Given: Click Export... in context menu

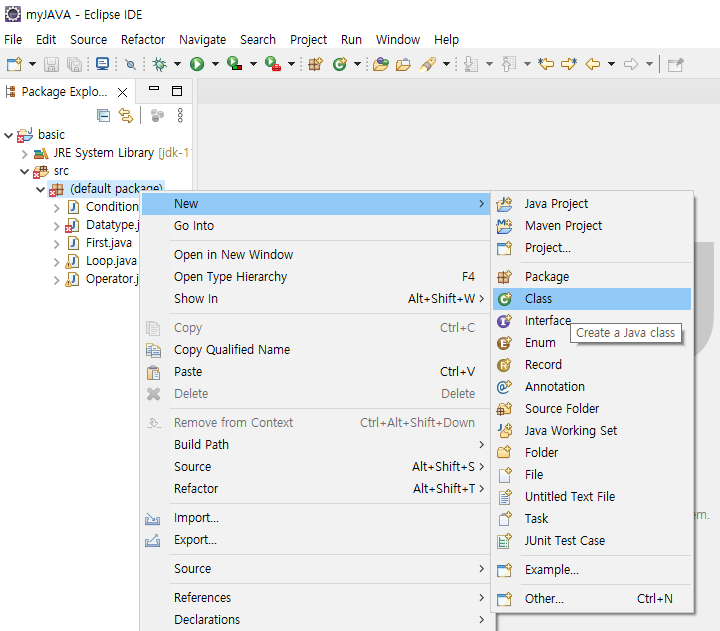Looking at the screenshot, I should click(316, 540).
